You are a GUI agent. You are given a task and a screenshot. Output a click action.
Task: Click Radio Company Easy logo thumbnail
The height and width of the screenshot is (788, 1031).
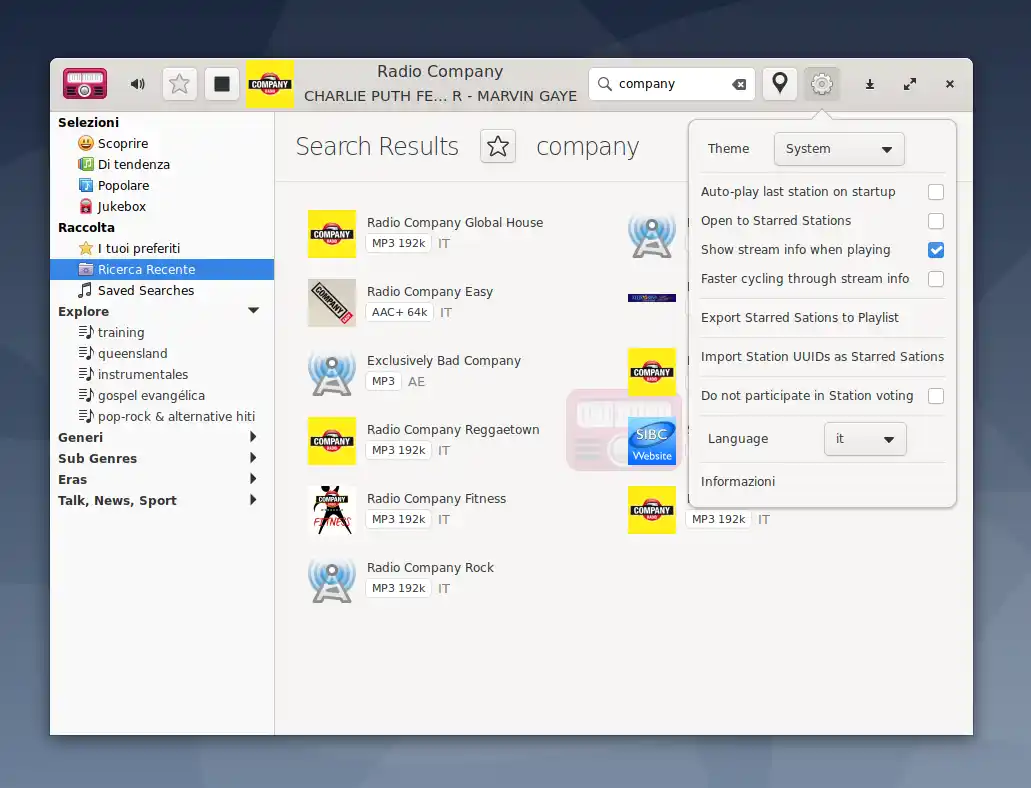pyautogui.click(x=332, y=303)
